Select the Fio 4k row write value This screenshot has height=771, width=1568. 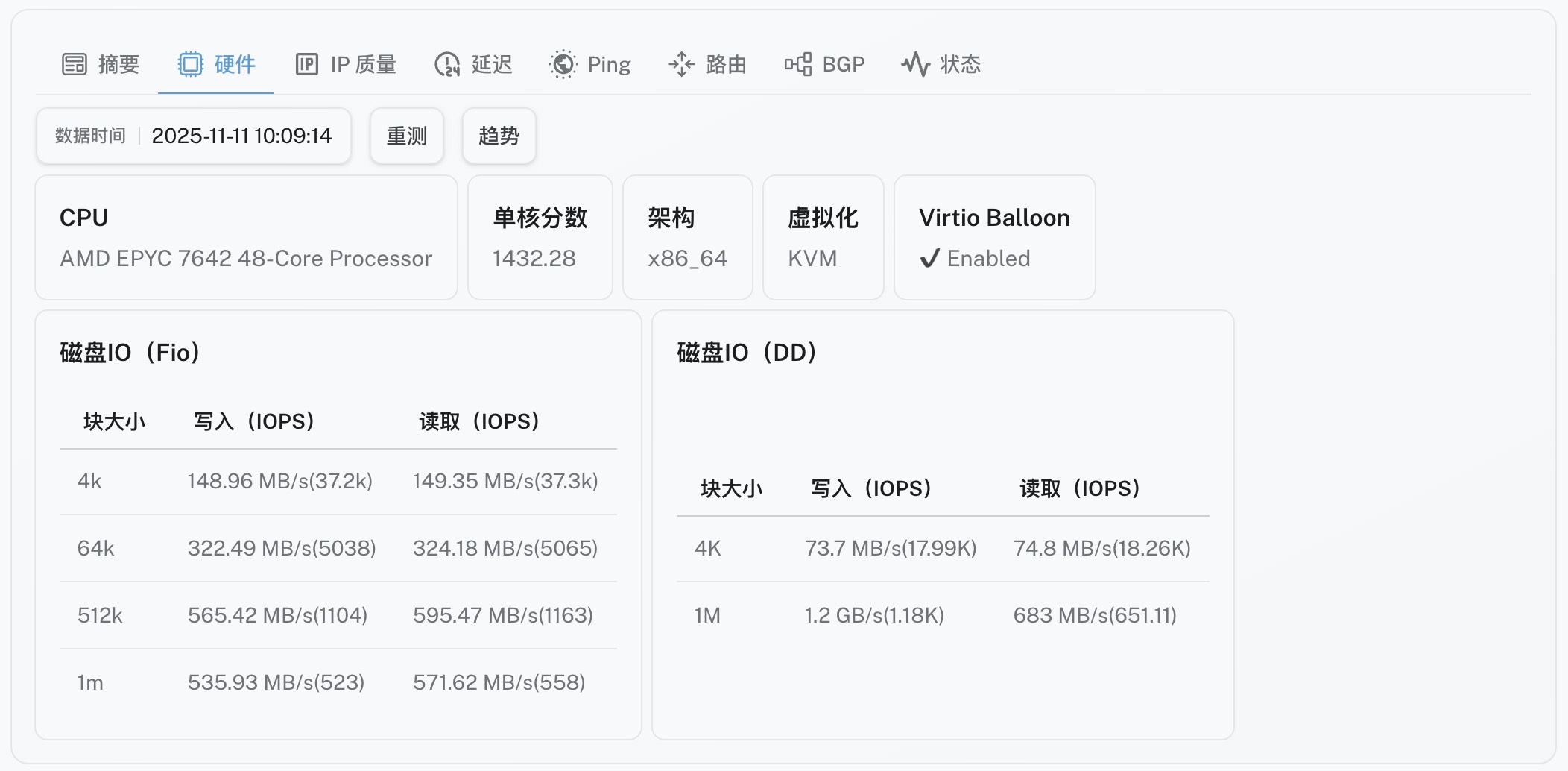tap(279, 482)
